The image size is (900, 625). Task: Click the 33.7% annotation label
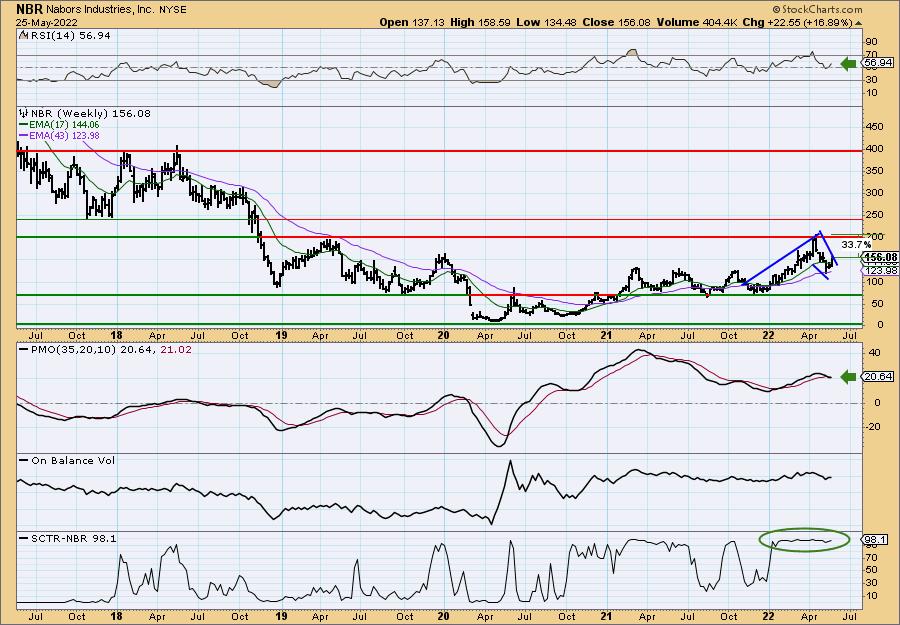pos(856,245)
